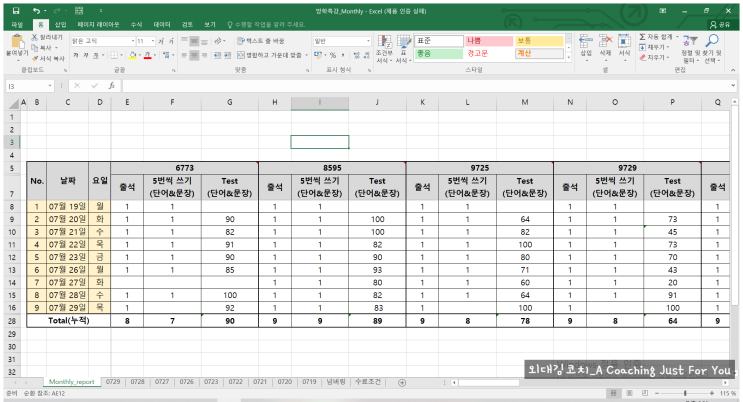This screenshot has width=743, height=402.
Task: Apply the 보통 cell style
Action: [x=539, y=41]
